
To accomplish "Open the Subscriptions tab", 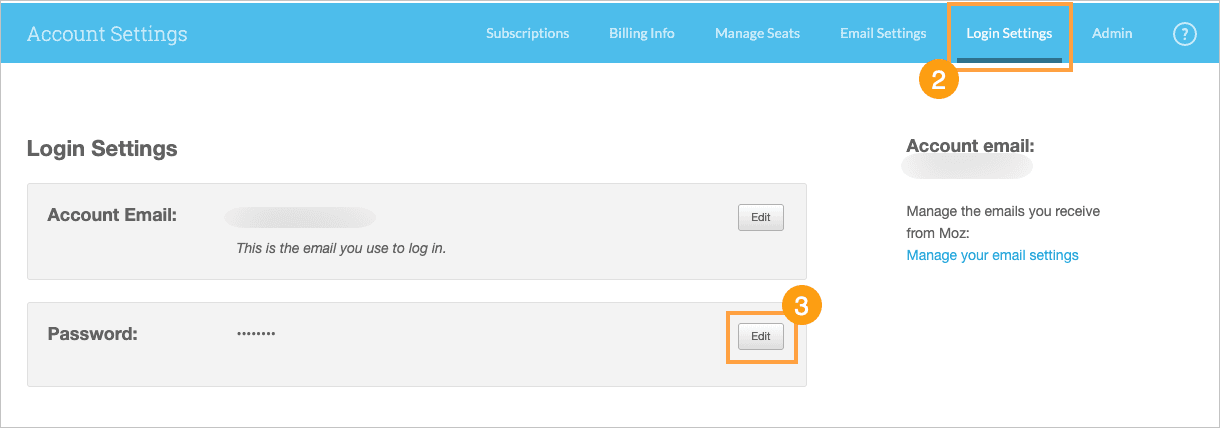I will pos(527,33).
